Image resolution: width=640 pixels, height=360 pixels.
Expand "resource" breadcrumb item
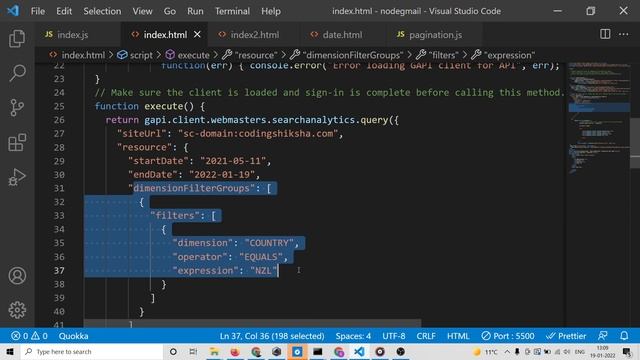250,55
